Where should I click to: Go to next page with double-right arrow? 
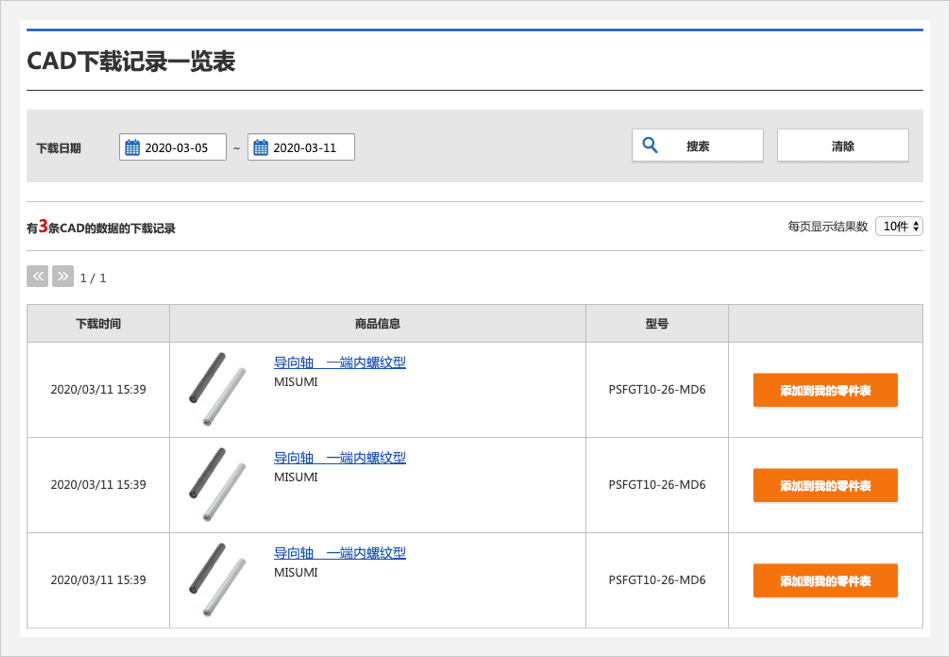click(x=63, y=277)
